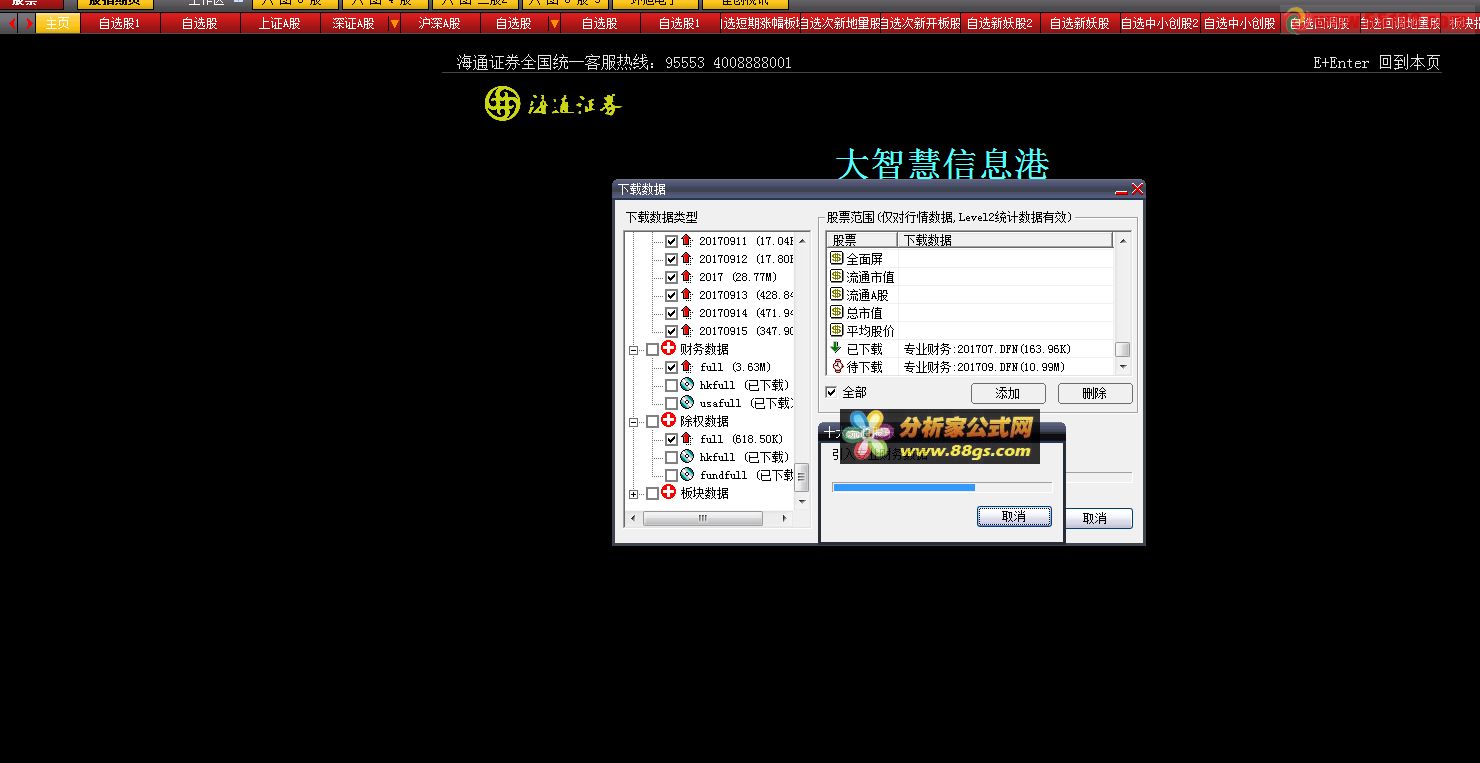The image size is (1480, 763).
Task: Click the dollar icon of 流通市值
Action: (x=837, y=276)
